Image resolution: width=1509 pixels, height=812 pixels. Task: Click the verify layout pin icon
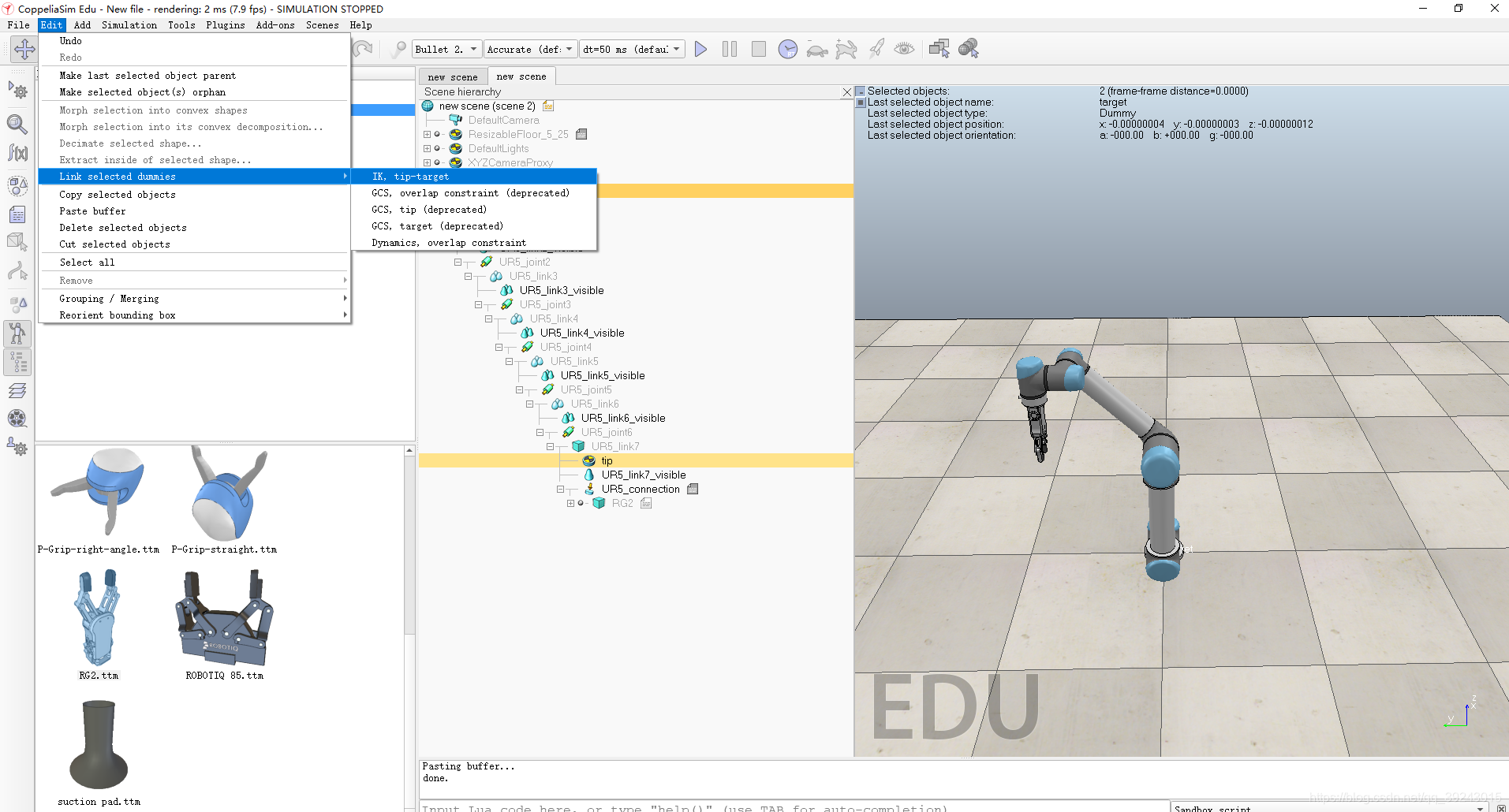399,49
